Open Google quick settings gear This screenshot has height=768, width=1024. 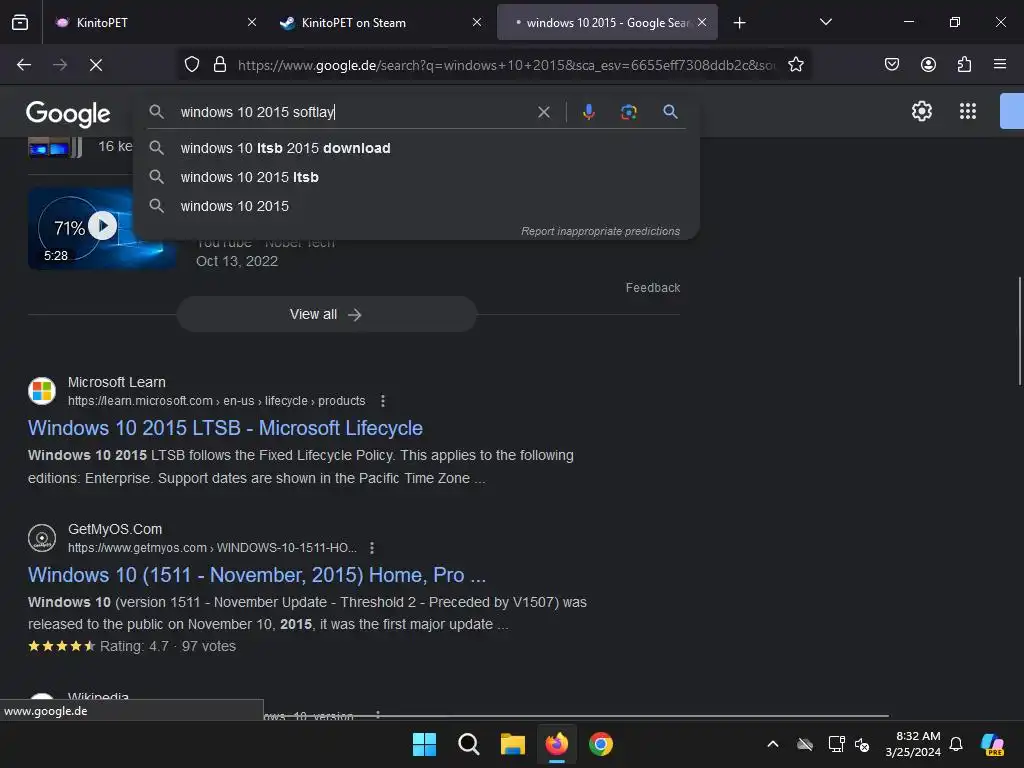pos(921,111)
